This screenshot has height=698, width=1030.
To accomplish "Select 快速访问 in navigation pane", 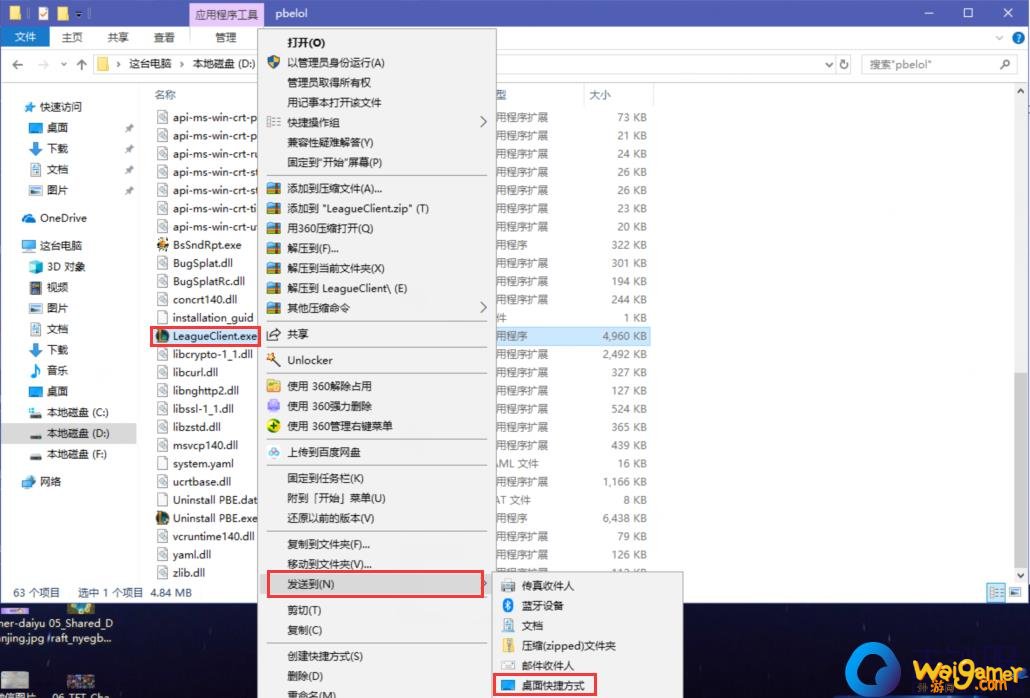I will click(x=60, y=107).
